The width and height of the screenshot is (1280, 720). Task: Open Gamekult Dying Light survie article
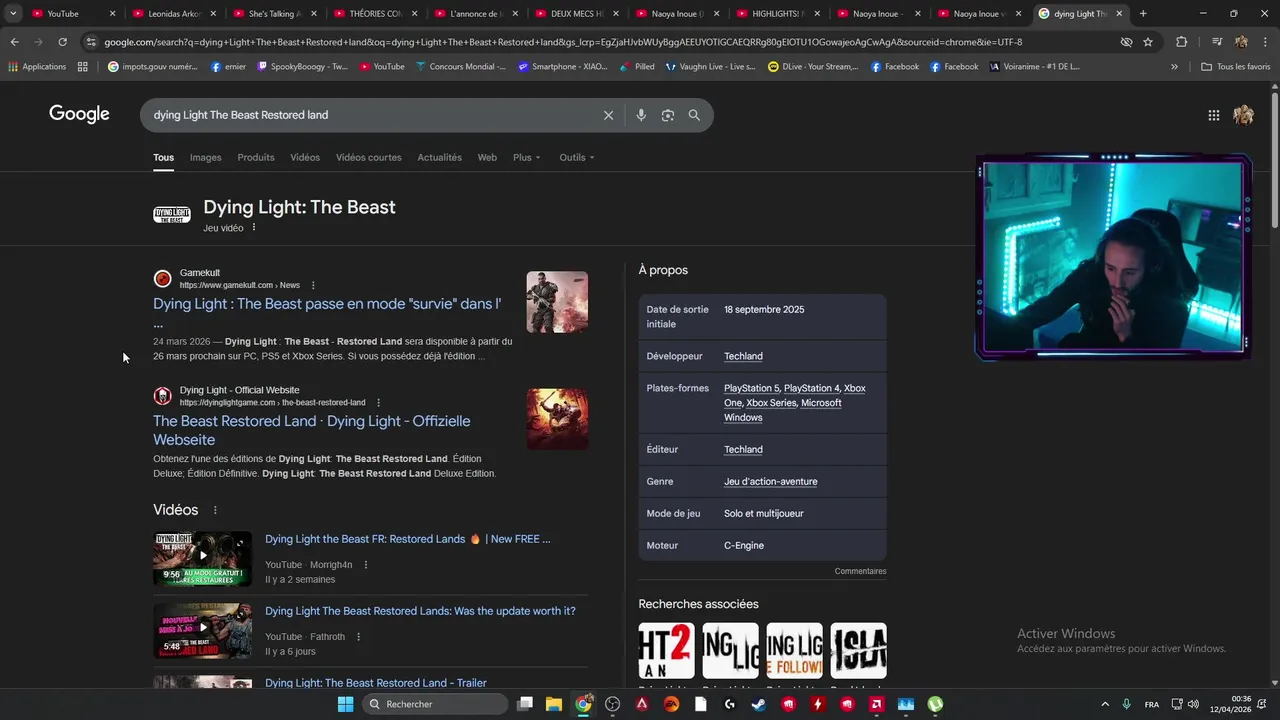(327, 303)
